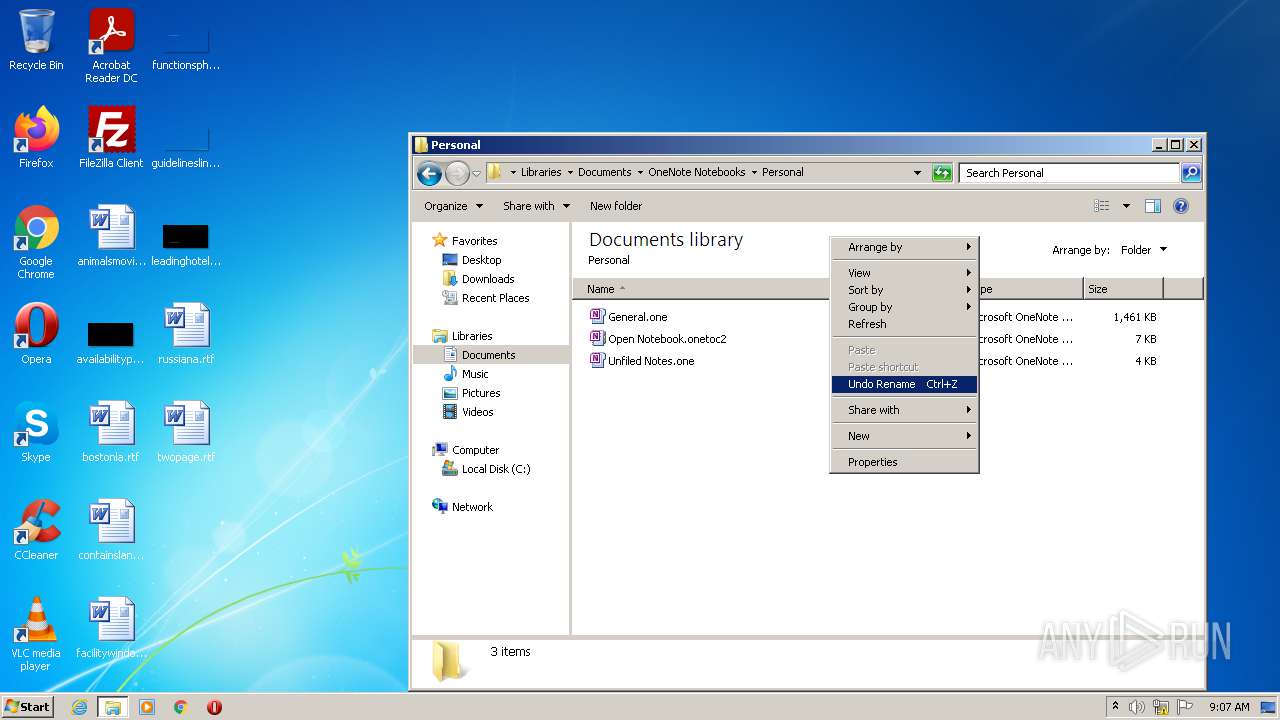Click the Forward navigation arrow in Explorer
Image resolution: width=1280 pixels, height=720 pixels.
(x=457, y=173)
